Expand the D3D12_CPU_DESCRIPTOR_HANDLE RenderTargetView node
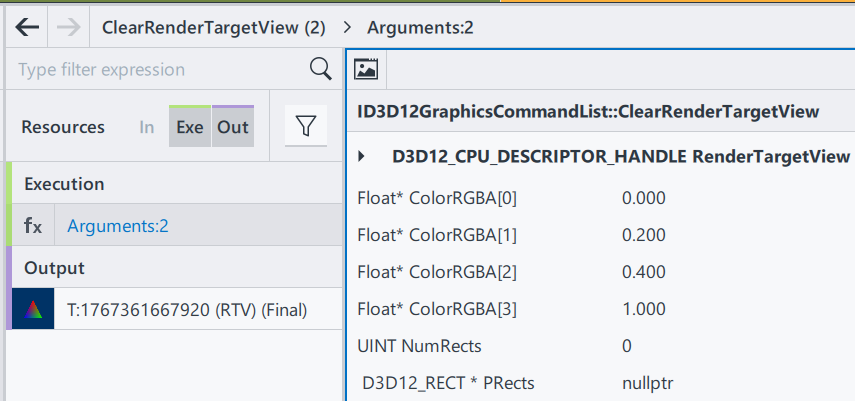 [x=362, y=156]
